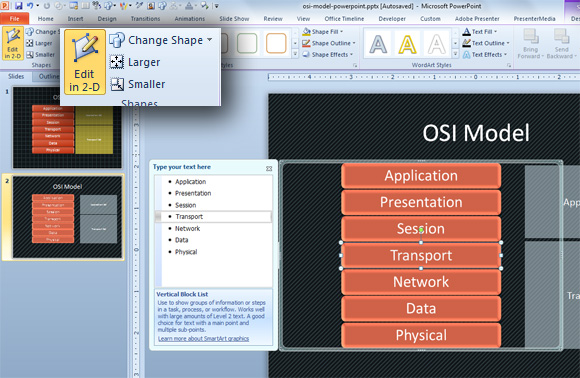The height and width of the screenshot is (378, 580).
Task: Open the Shape Outline dropdown
Action: point(329,43)
